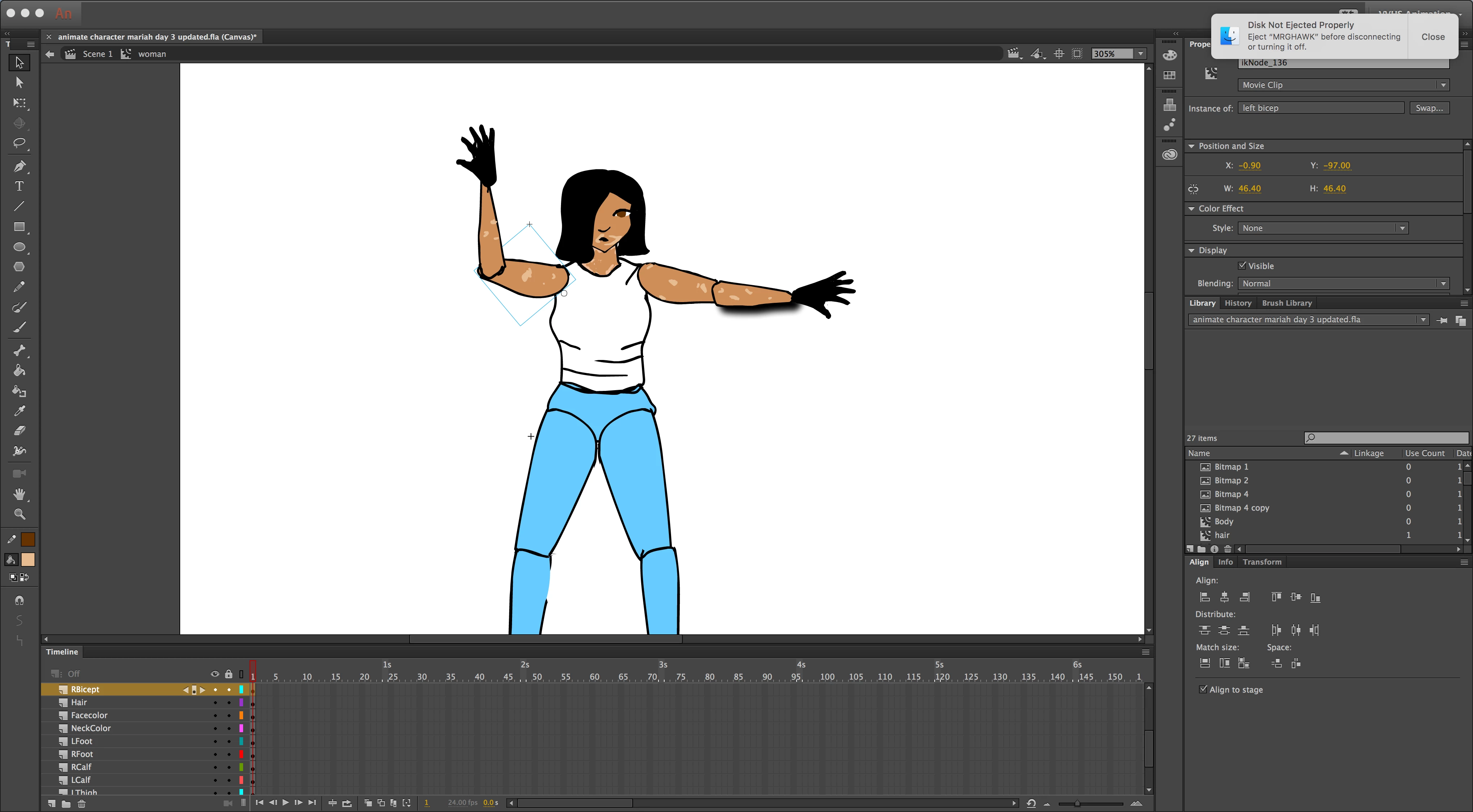Select the Zoom magnifier tool
This screenshot has width=1473, height=812.
(x=19, y=514)
